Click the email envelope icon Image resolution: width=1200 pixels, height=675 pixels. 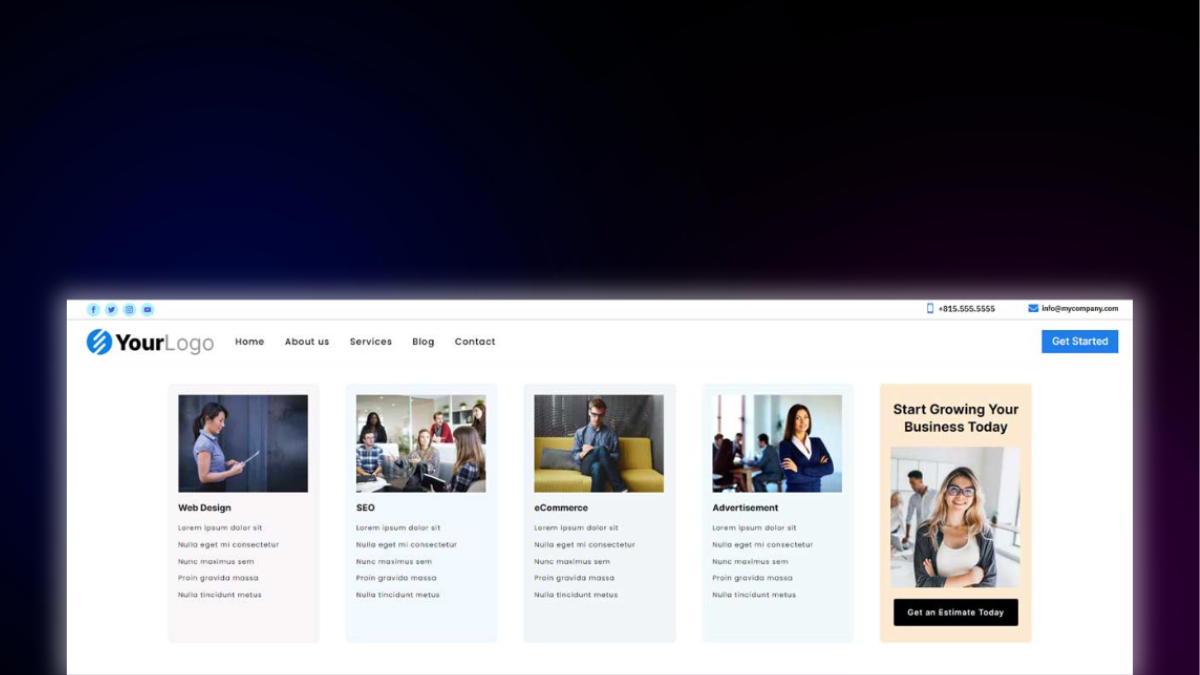1033,309
